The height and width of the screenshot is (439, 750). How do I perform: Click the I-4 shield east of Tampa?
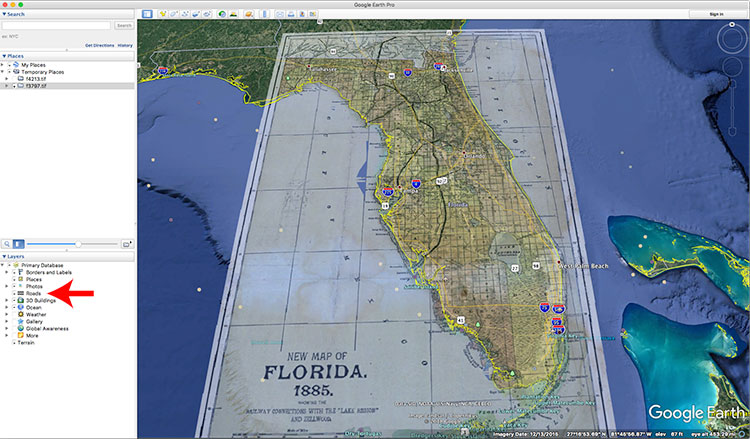pyautogui.click(x=416, y=183)
